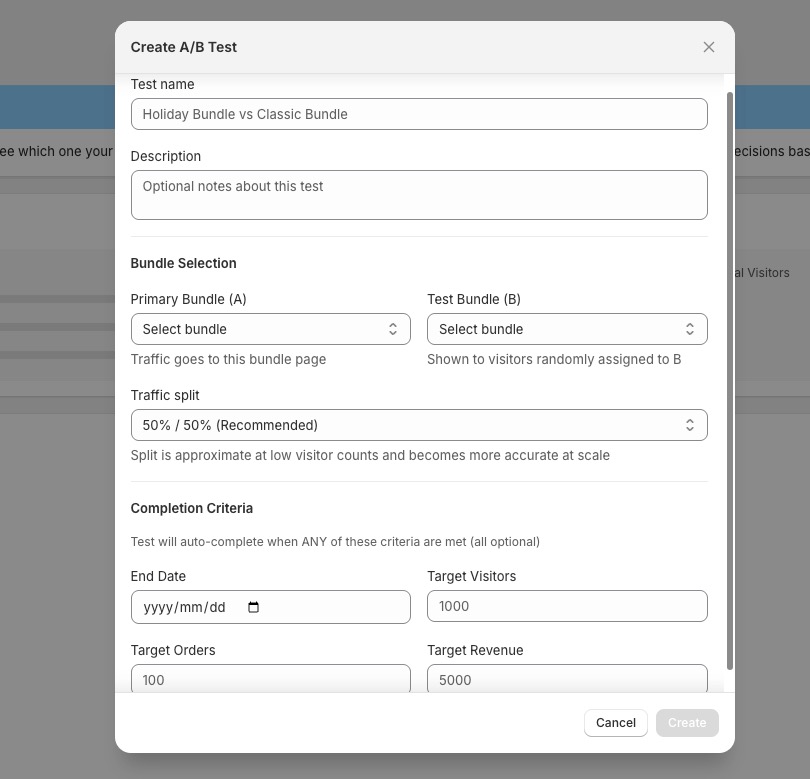Image resolution: width=810 pixels, height=779 pixels.
Task: Focus the Target Revenue field
Action: click(x=567, y=678)
